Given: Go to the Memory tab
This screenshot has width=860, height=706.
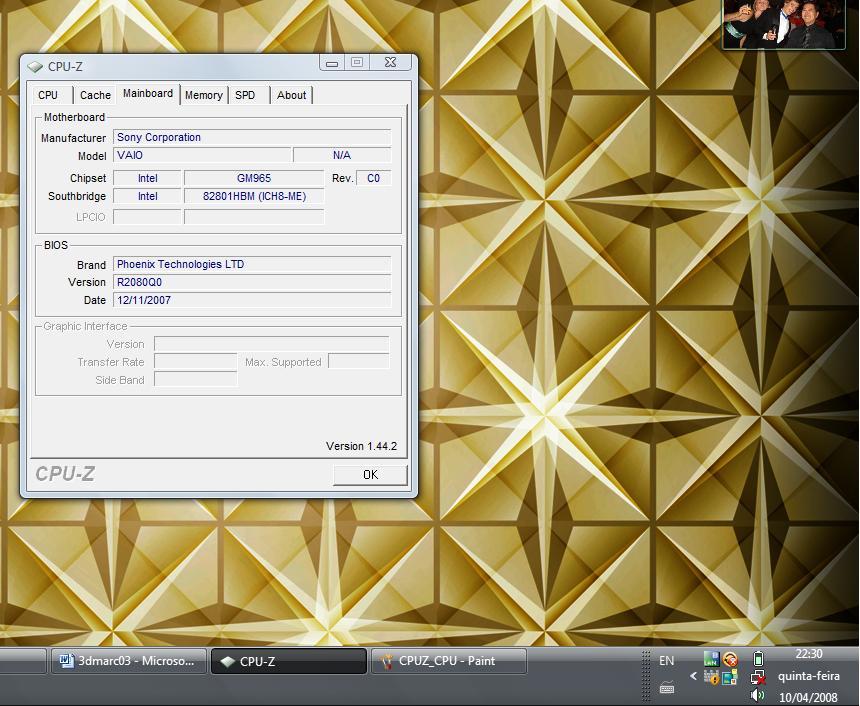Looking at the screenshot, I should pos(203,95).
